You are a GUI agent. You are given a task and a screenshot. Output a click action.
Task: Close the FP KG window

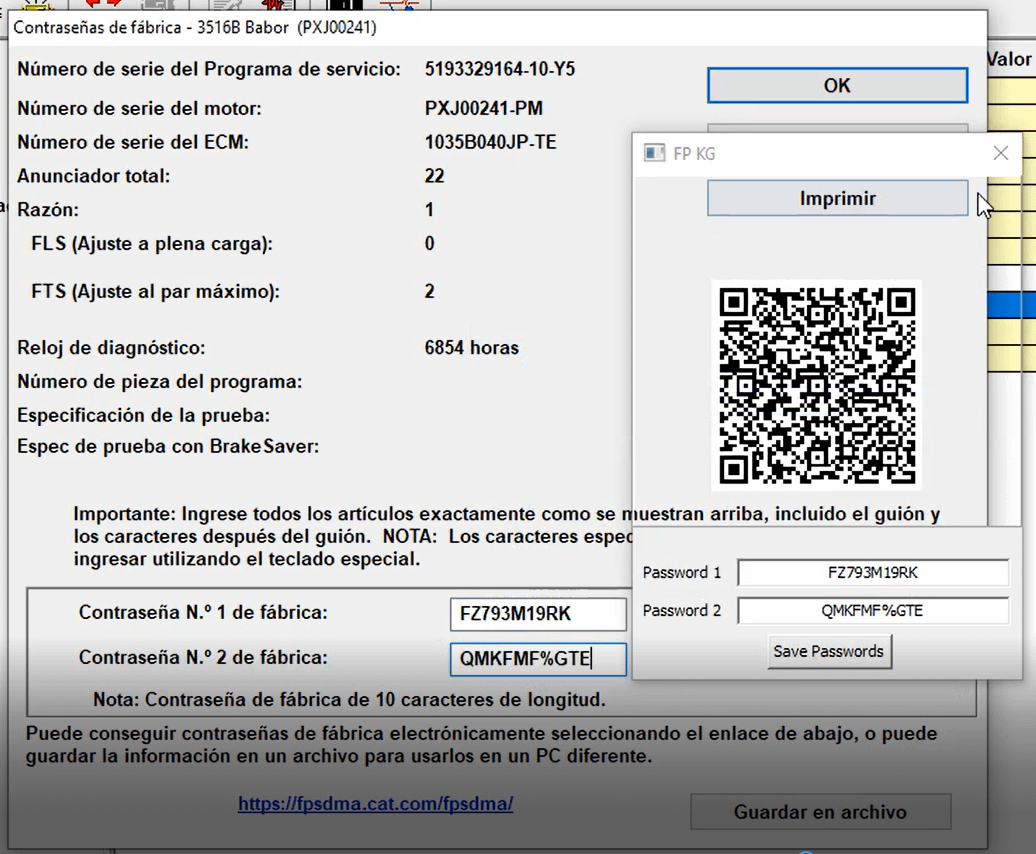click(1000, 152)
